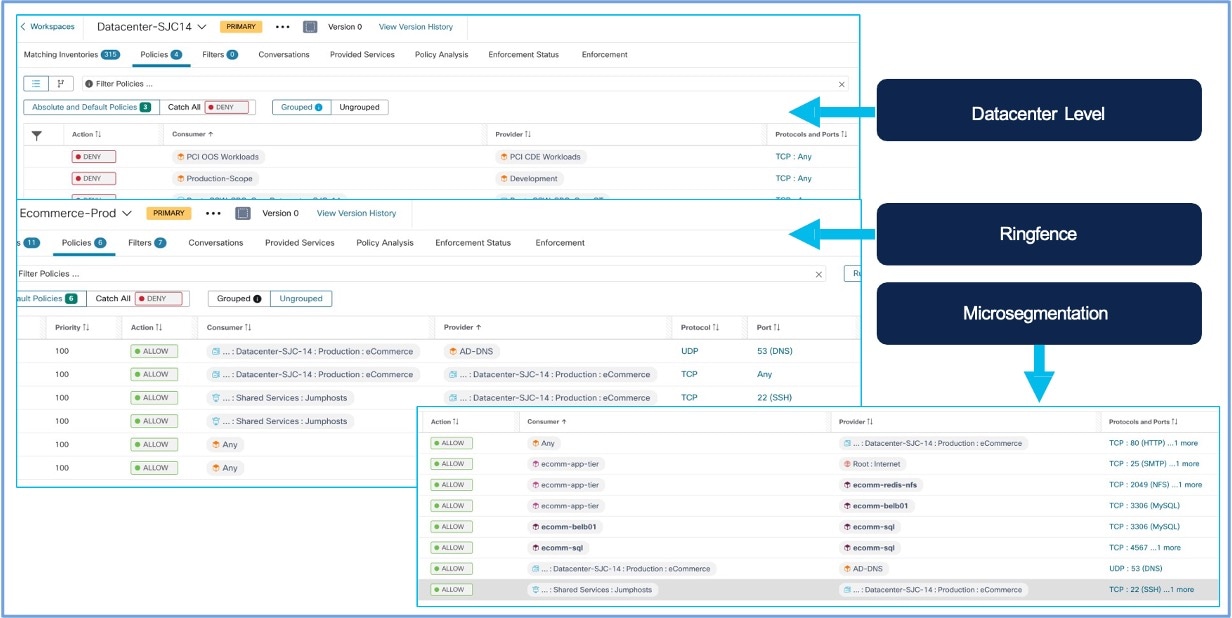This screenshot has width=1232, height=618.
Task: Open Conversations tab in the Datacenter-SJC14 panel
Action: (x=284, y=55)
